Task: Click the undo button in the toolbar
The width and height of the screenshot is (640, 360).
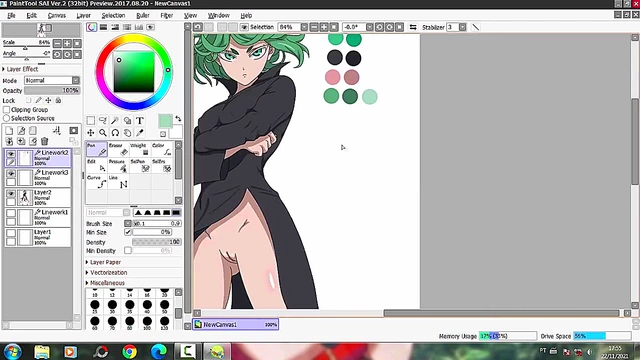Action: point(198,27)
